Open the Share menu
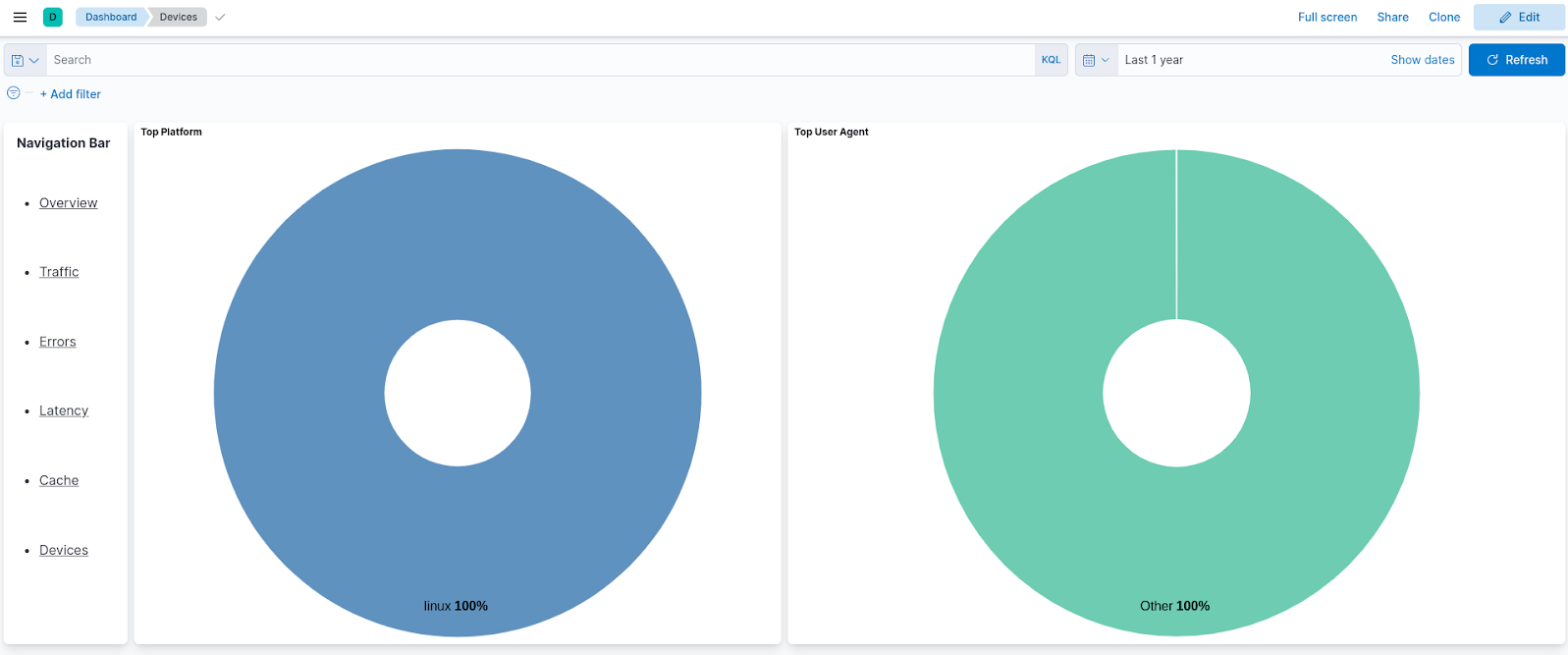The image size is (1568, 655). coord(1392,17)
